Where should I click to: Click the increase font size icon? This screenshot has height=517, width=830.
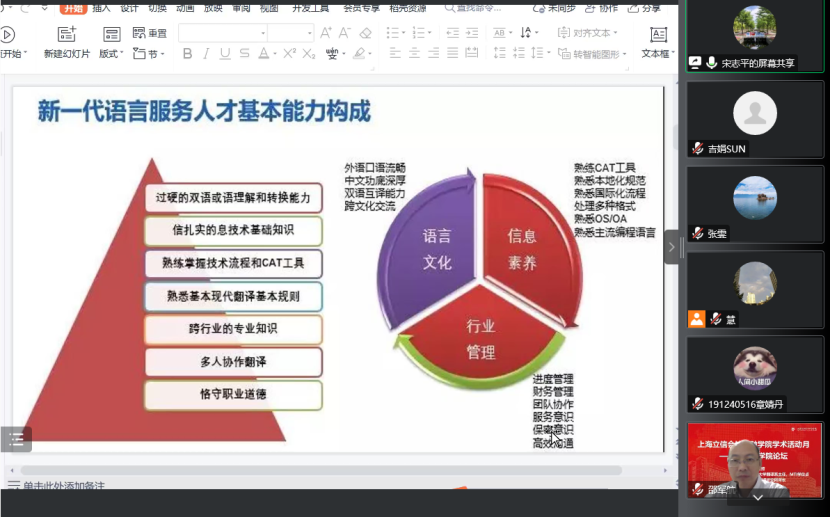click(326, 33)
